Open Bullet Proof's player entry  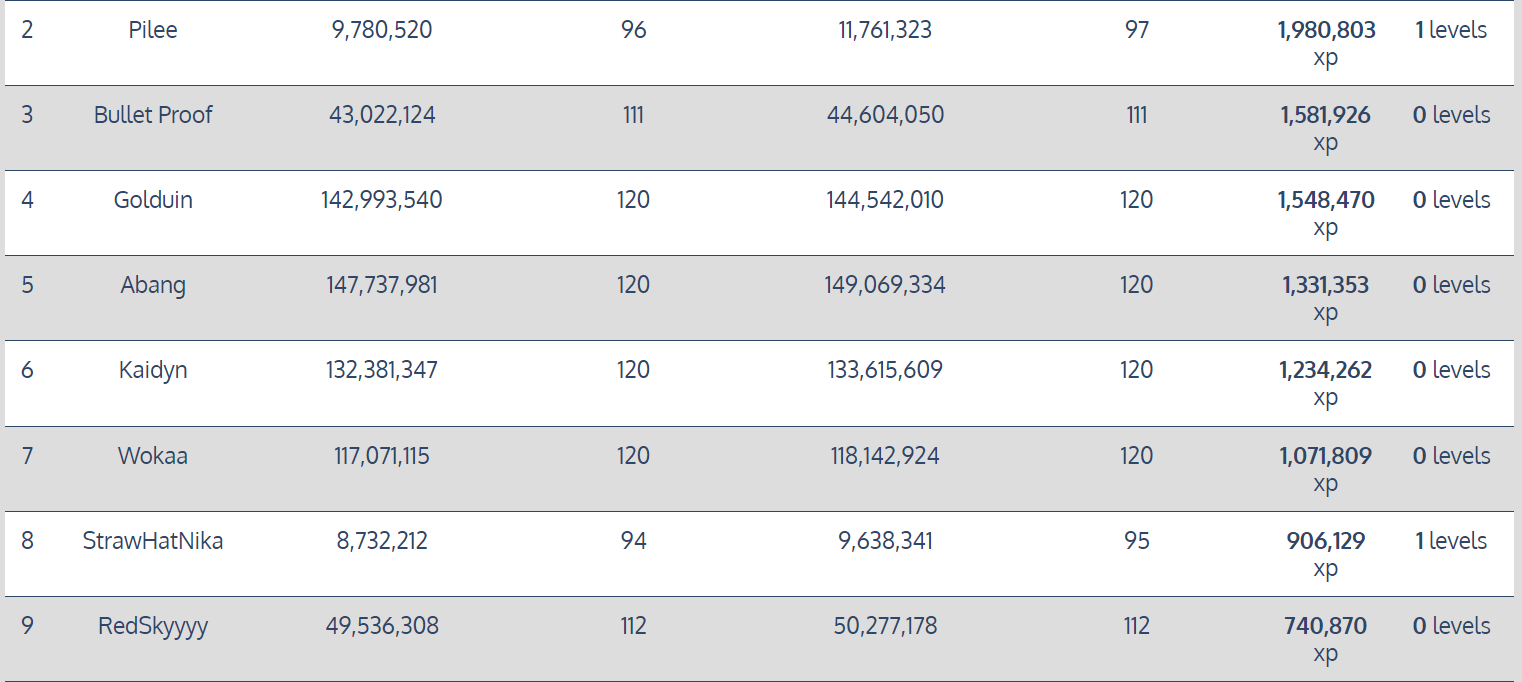pyautogui.click(x=153, y=115)
